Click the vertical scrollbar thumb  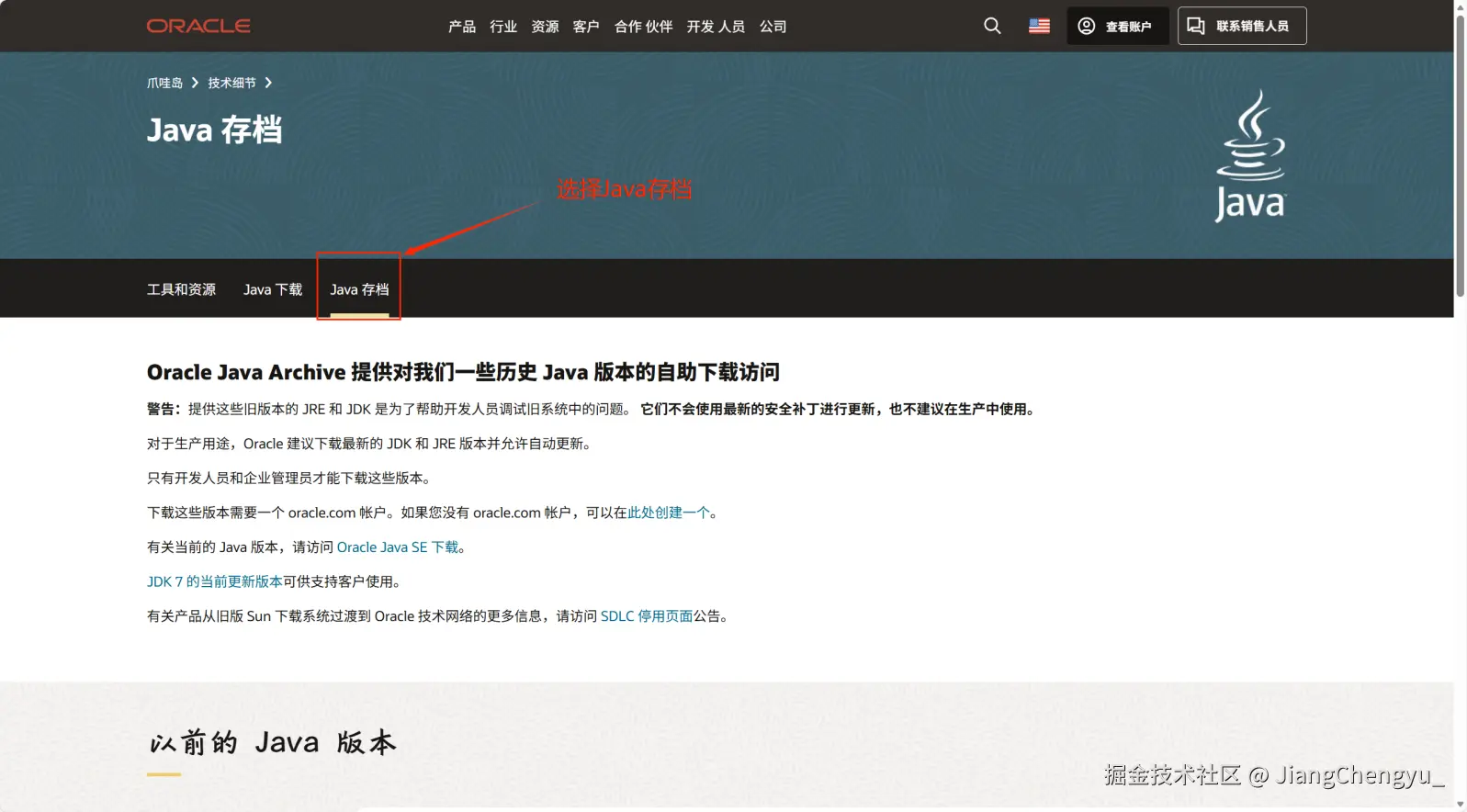[x=1460, y=155]
